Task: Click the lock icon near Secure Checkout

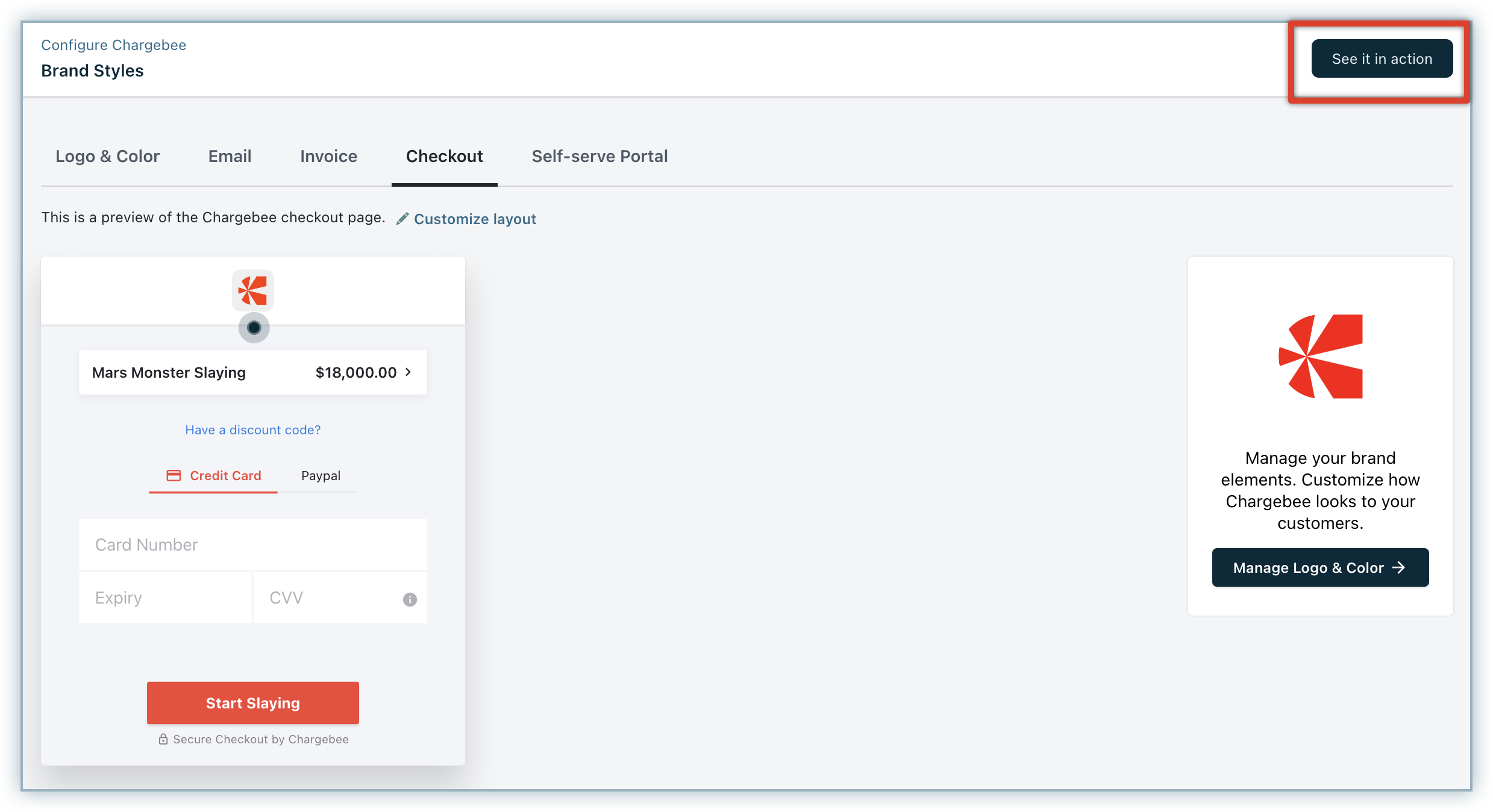Action: tap(163, 739)
